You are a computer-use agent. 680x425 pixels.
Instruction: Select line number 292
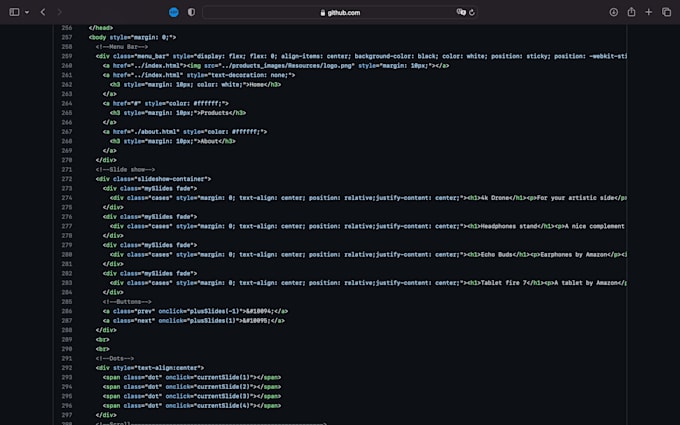pos(67,368)
